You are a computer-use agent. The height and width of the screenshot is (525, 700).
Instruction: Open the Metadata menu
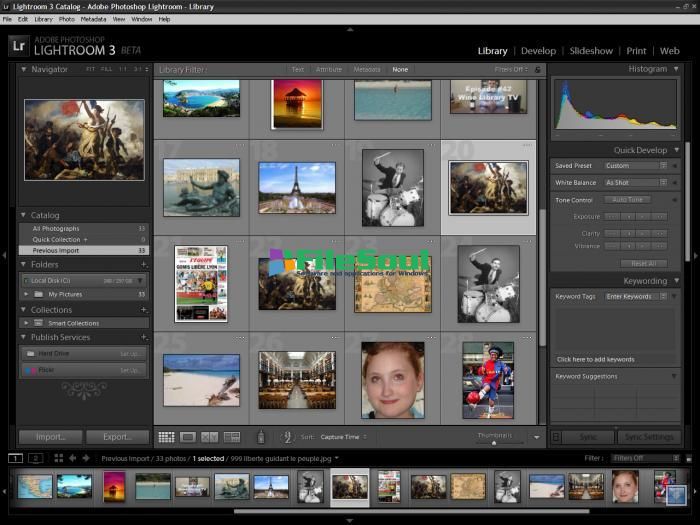(93, 19)
